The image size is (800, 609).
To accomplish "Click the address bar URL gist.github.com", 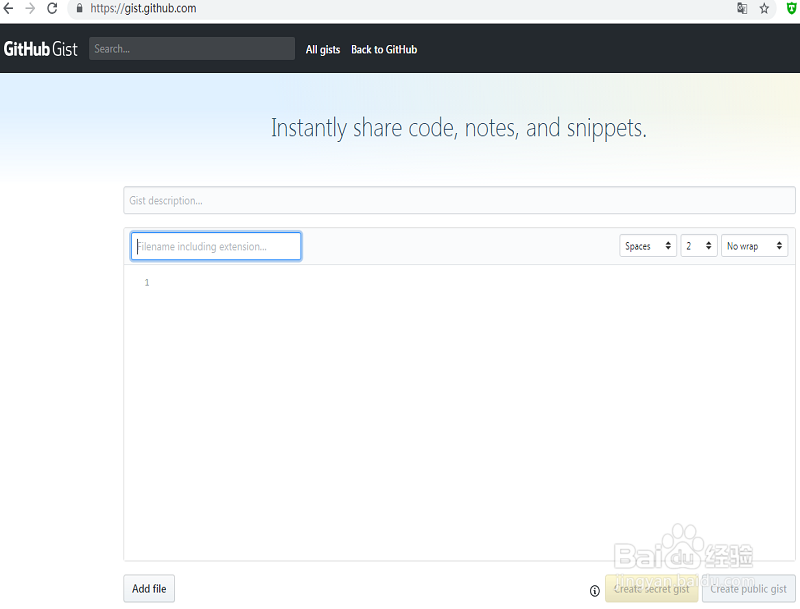I will tap(143, 8).
